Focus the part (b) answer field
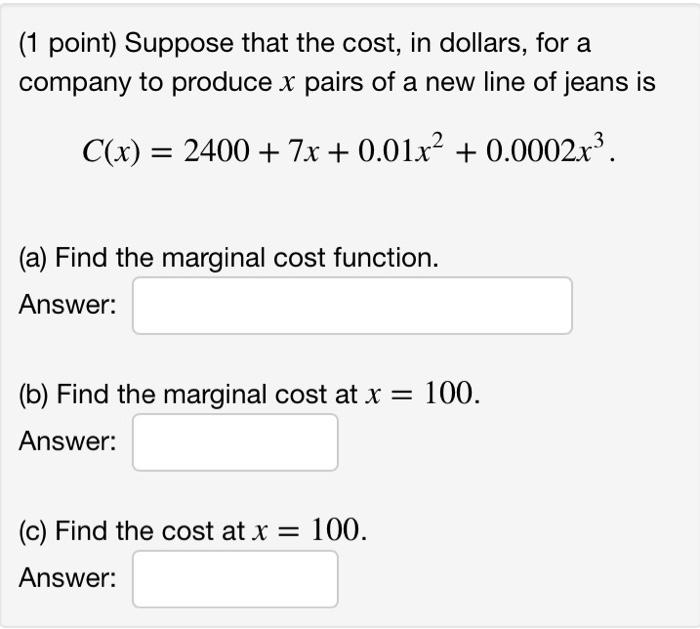 [x=235, y=442]
